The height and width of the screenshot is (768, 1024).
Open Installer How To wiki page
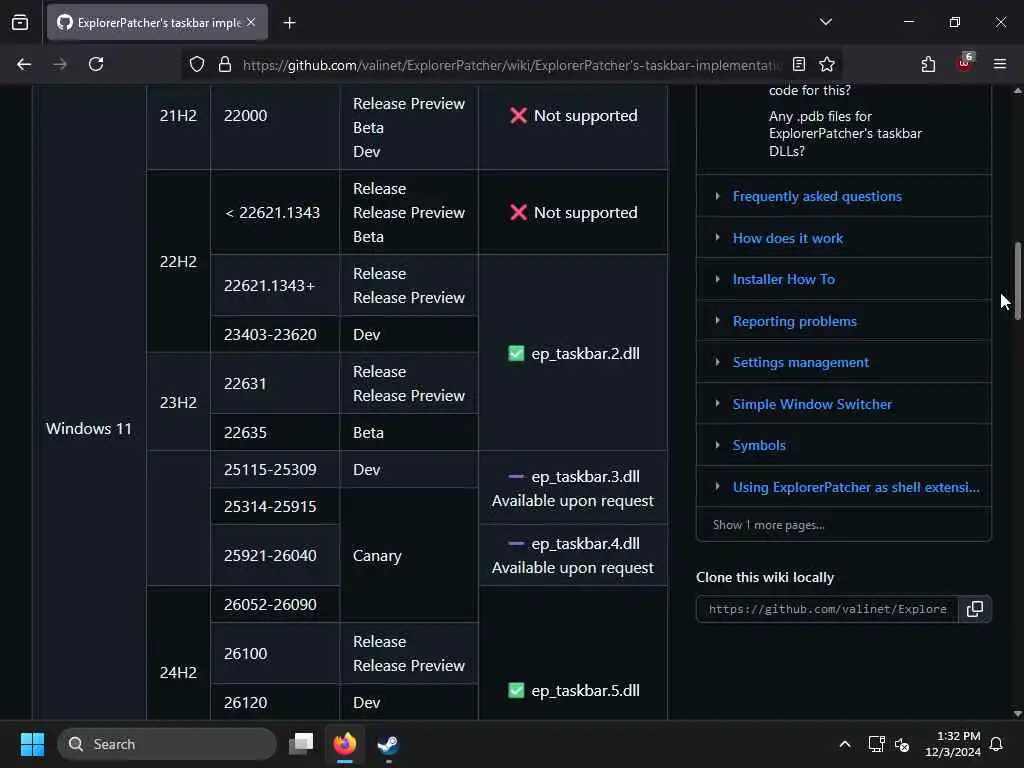pyautogui.click(x=784, y=280)
